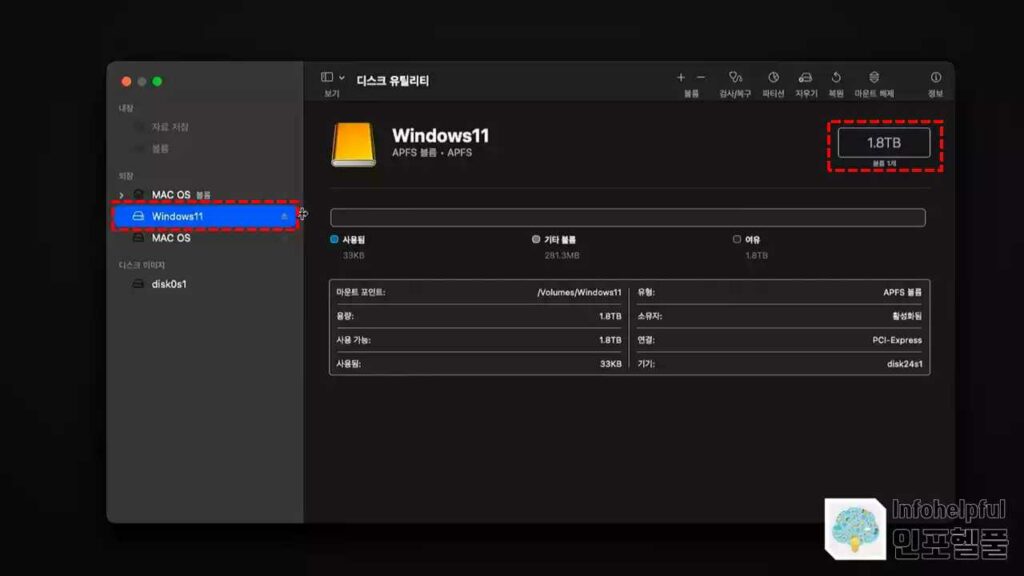Click the mount point value /Volumes/Windows11

point(579,293)
